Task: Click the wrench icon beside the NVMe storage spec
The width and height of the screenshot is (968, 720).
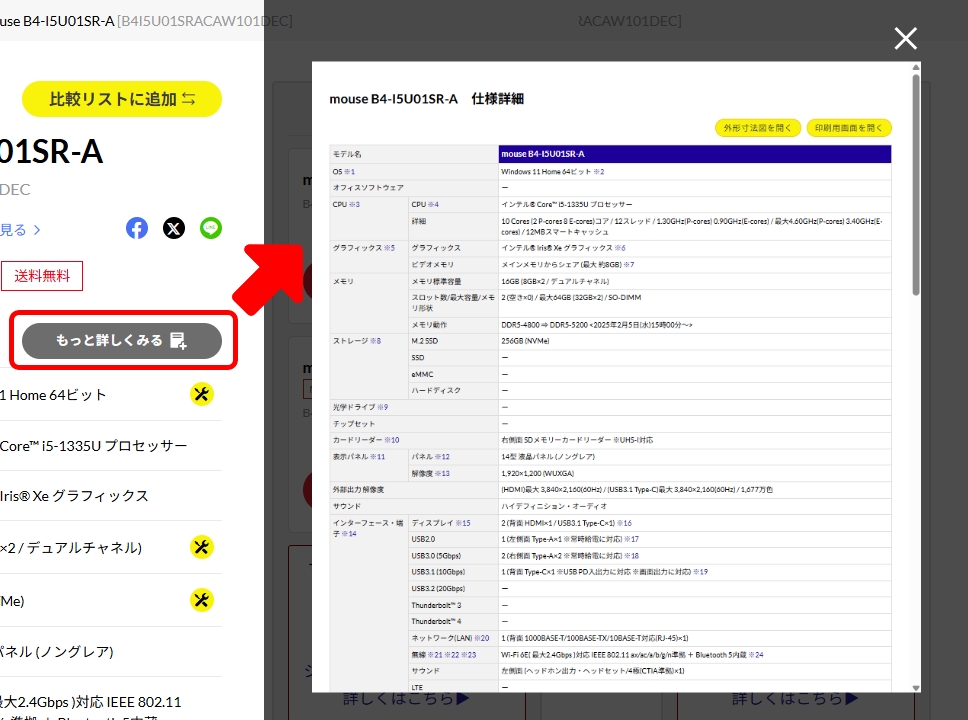Action: coord(202,600)
